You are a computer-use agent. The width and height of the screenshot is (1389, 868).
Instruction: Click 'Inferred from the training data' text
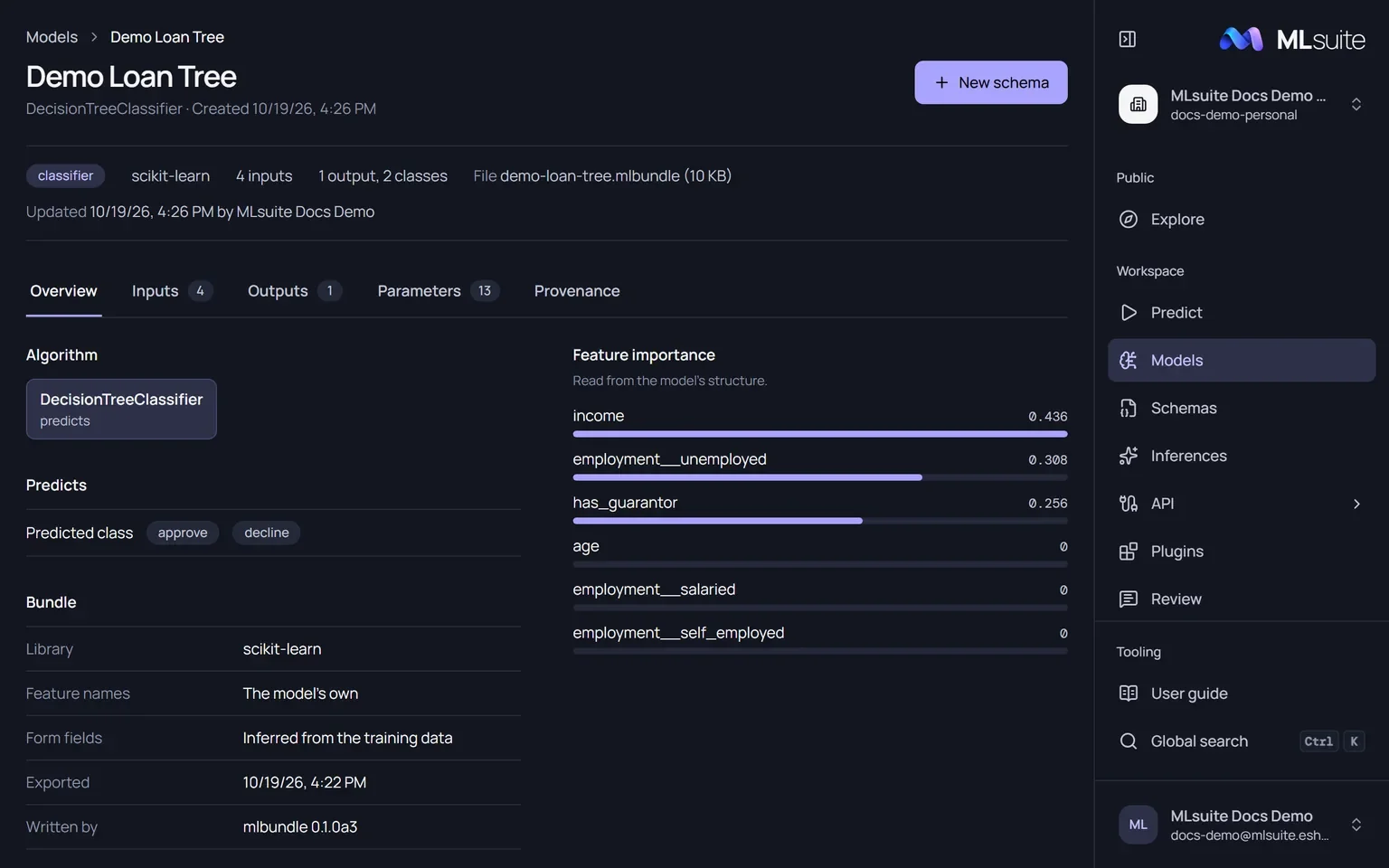pos(348,738)
